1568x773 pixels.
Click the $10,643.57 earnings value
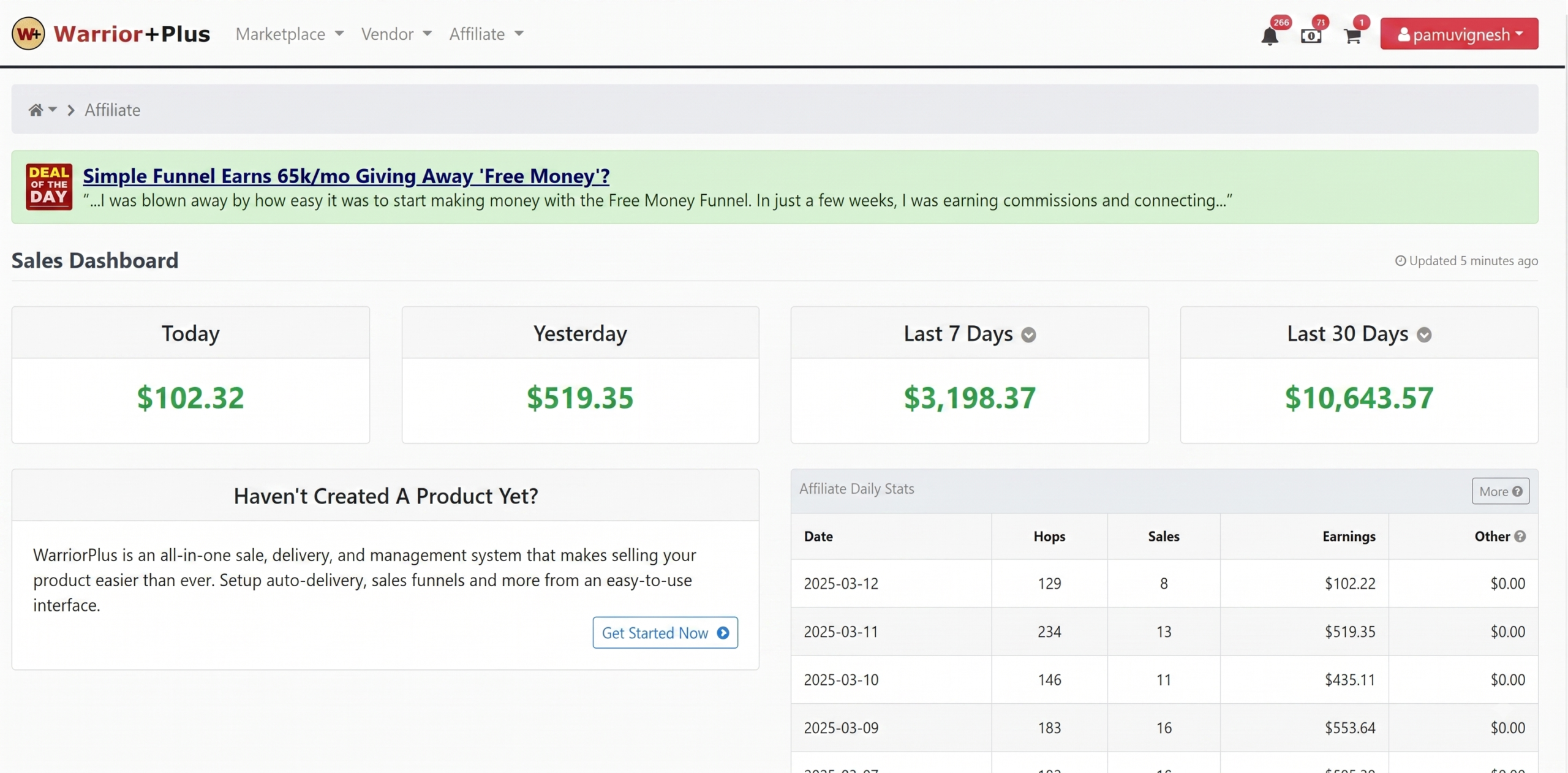click(x=1359, y=398)
